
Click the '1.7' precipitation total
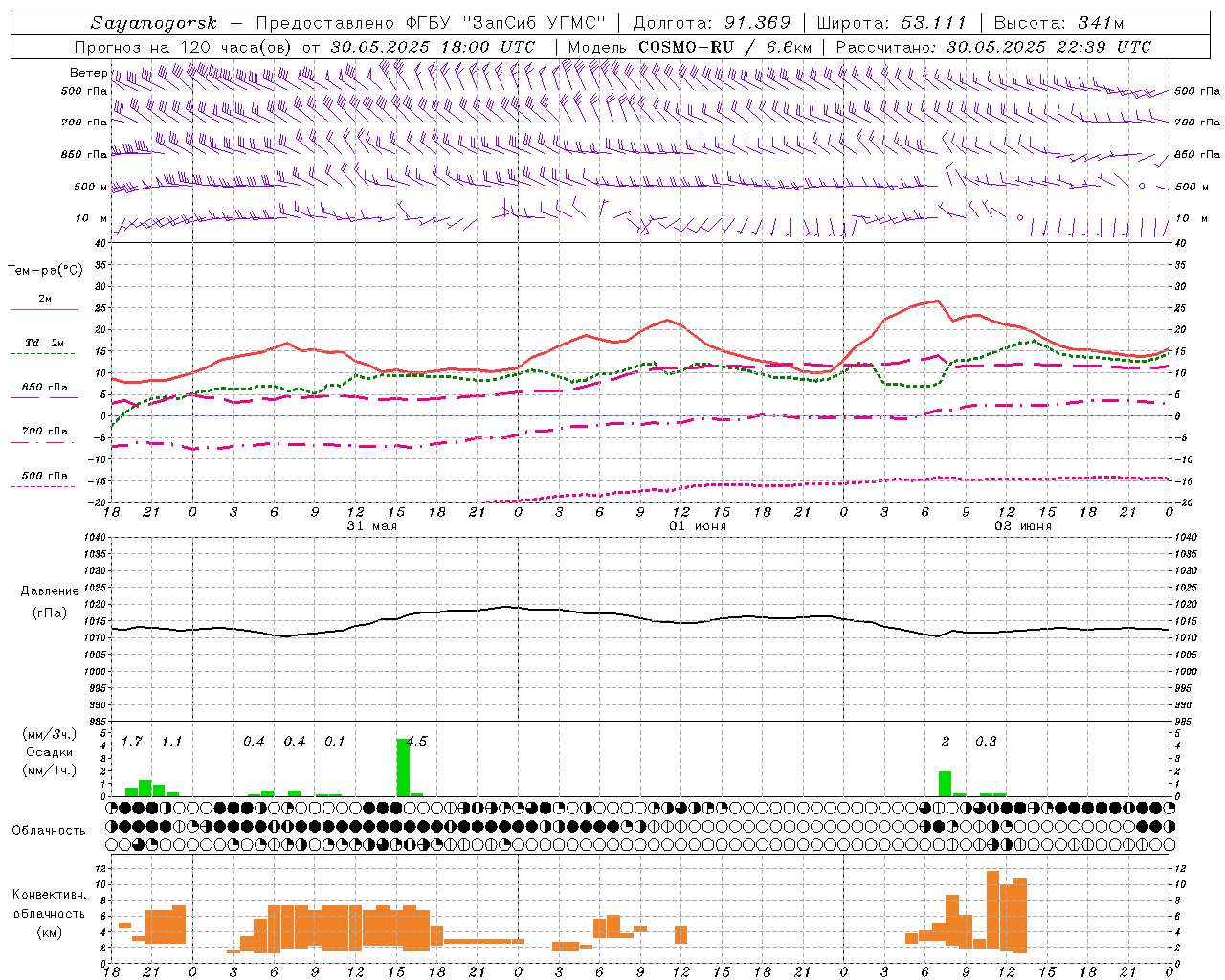[x=132, y=742]
